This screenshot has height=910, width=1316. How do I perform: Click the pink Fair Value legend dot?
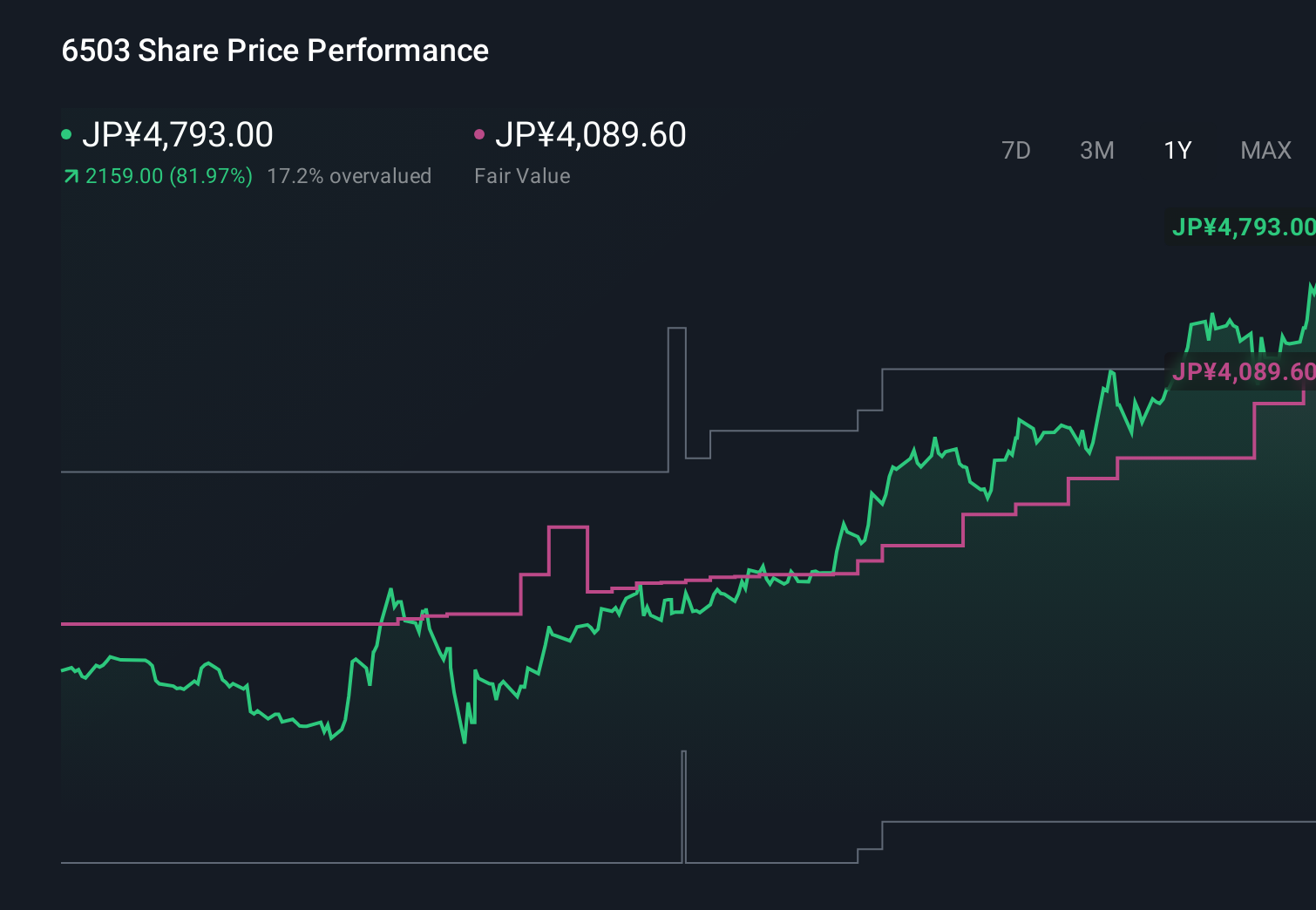coord(480,133)
